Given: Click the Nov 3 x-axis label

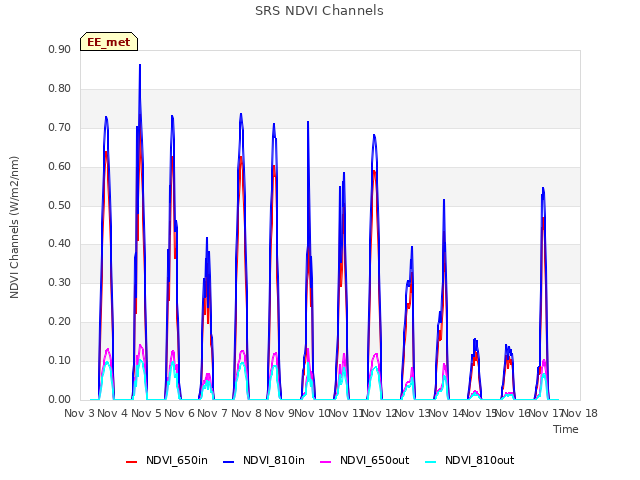Looking at the screenshot, I should tap(79, 413).
